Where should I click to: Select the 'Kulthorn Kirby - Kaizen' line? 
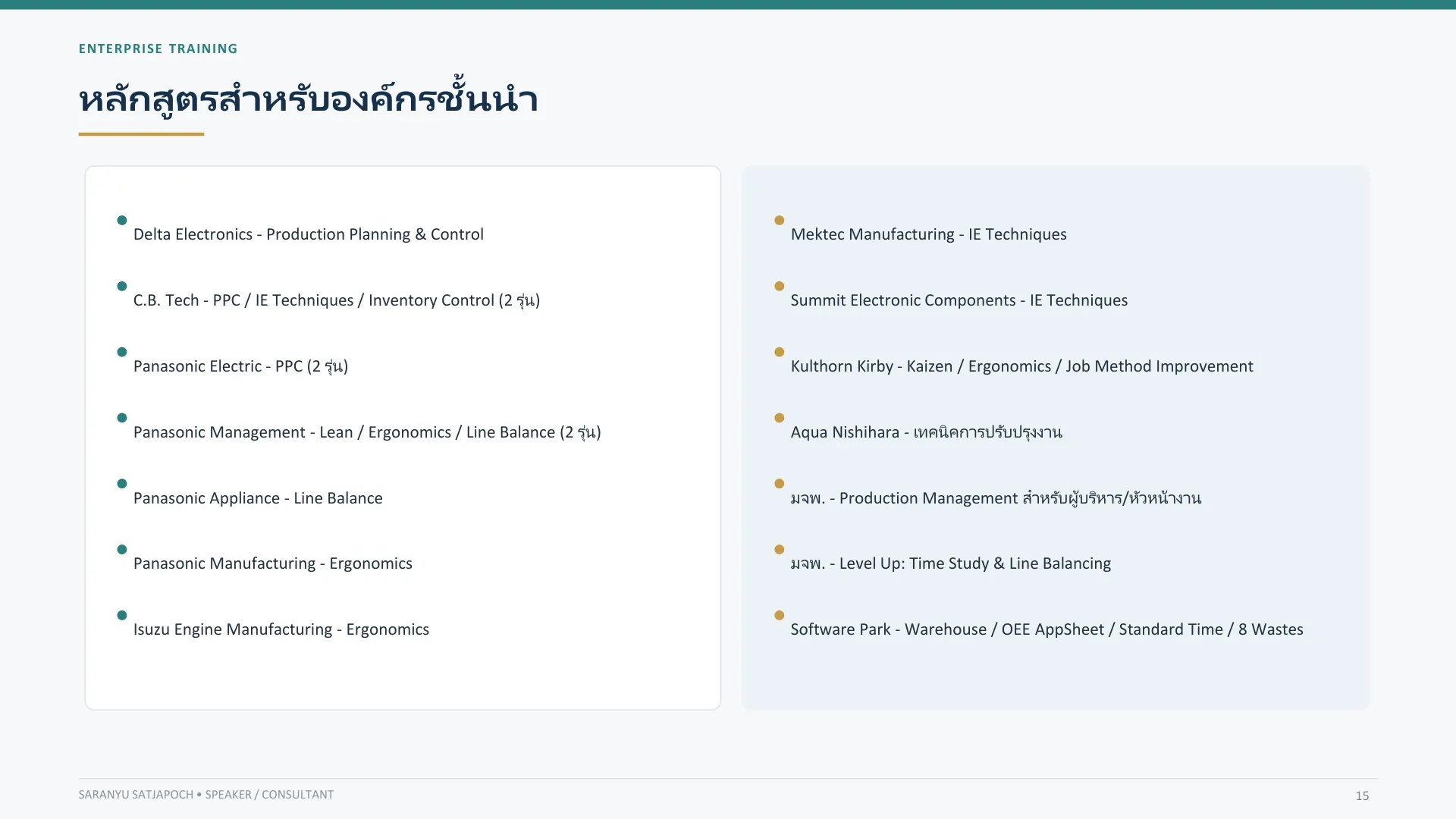click(1021, 366)
